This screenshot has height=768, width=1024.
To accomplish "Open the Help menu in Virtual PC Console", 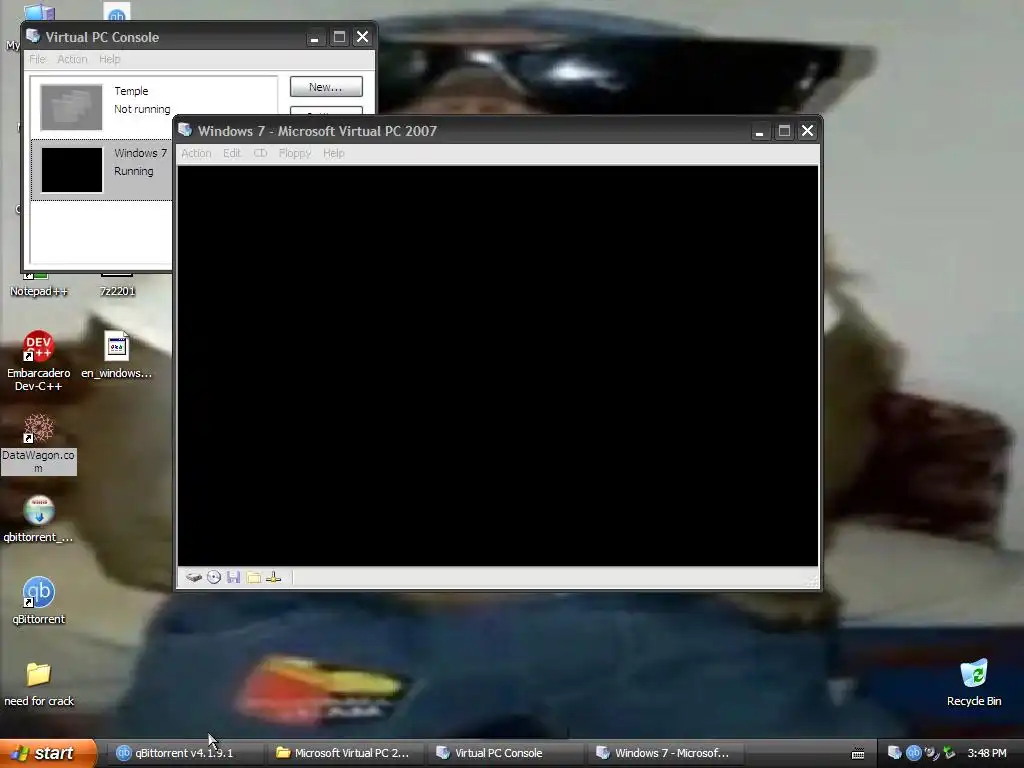I will point(110,59).
